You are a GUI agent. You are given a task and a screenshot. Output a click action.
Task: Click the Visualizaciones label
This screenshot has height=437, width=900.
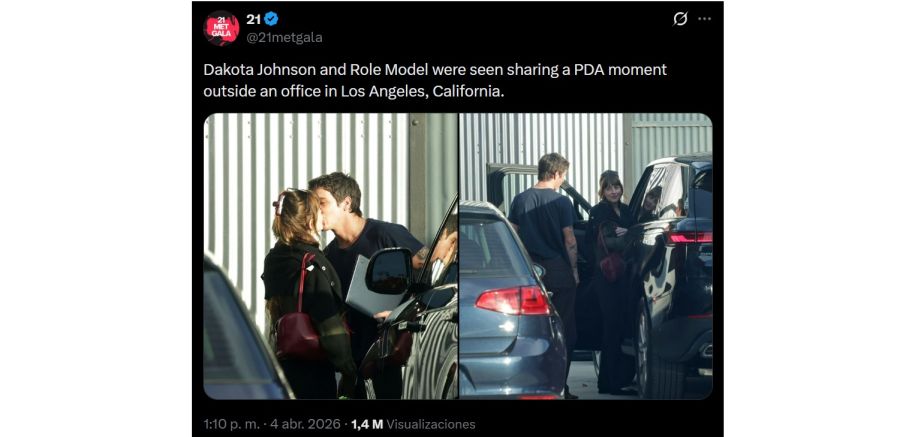click(430, 424)
